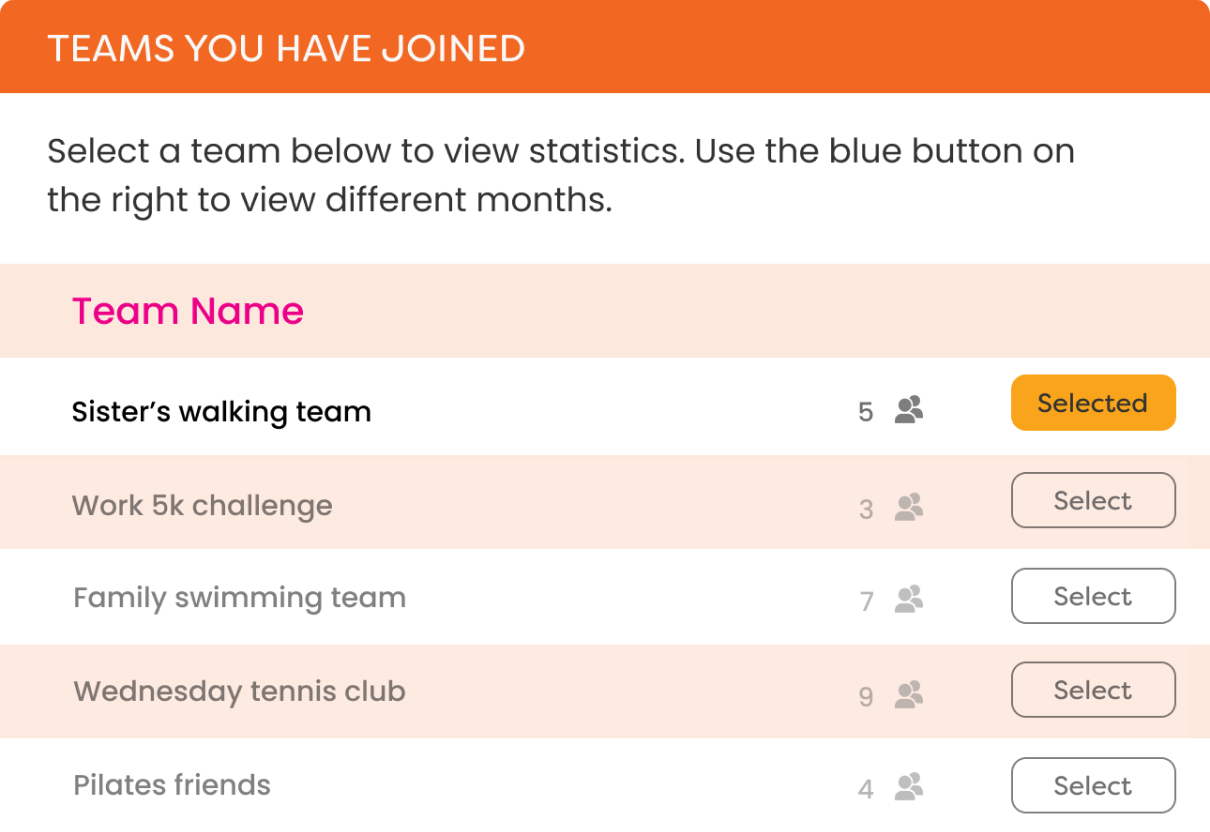Click the Family swimming team row label
The width and height of the screenshot is (1210, 832).
tap(240, 598)
